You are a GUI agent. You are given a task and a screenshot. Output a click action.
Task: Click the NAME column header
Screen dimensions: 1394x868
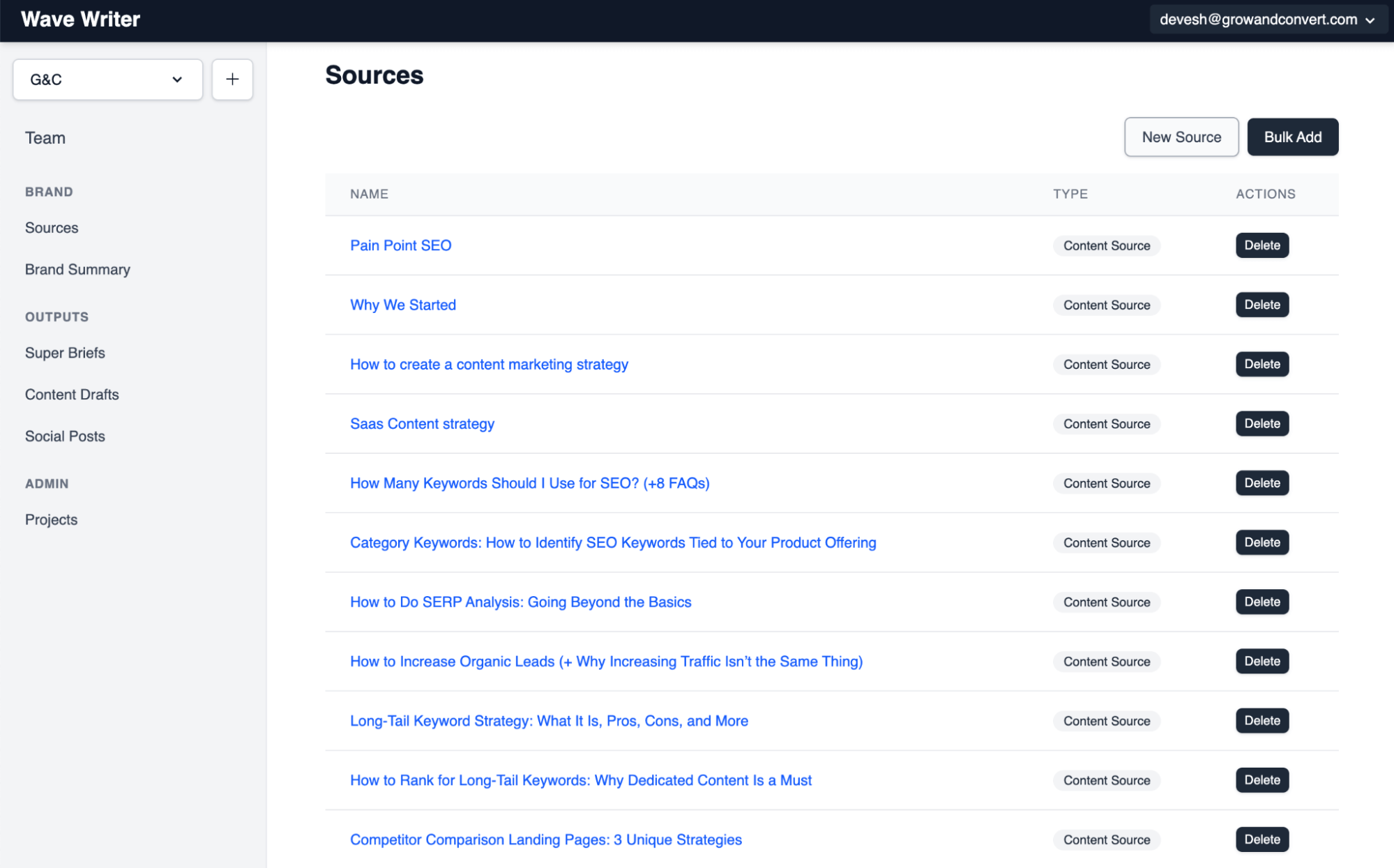[369, 195]
